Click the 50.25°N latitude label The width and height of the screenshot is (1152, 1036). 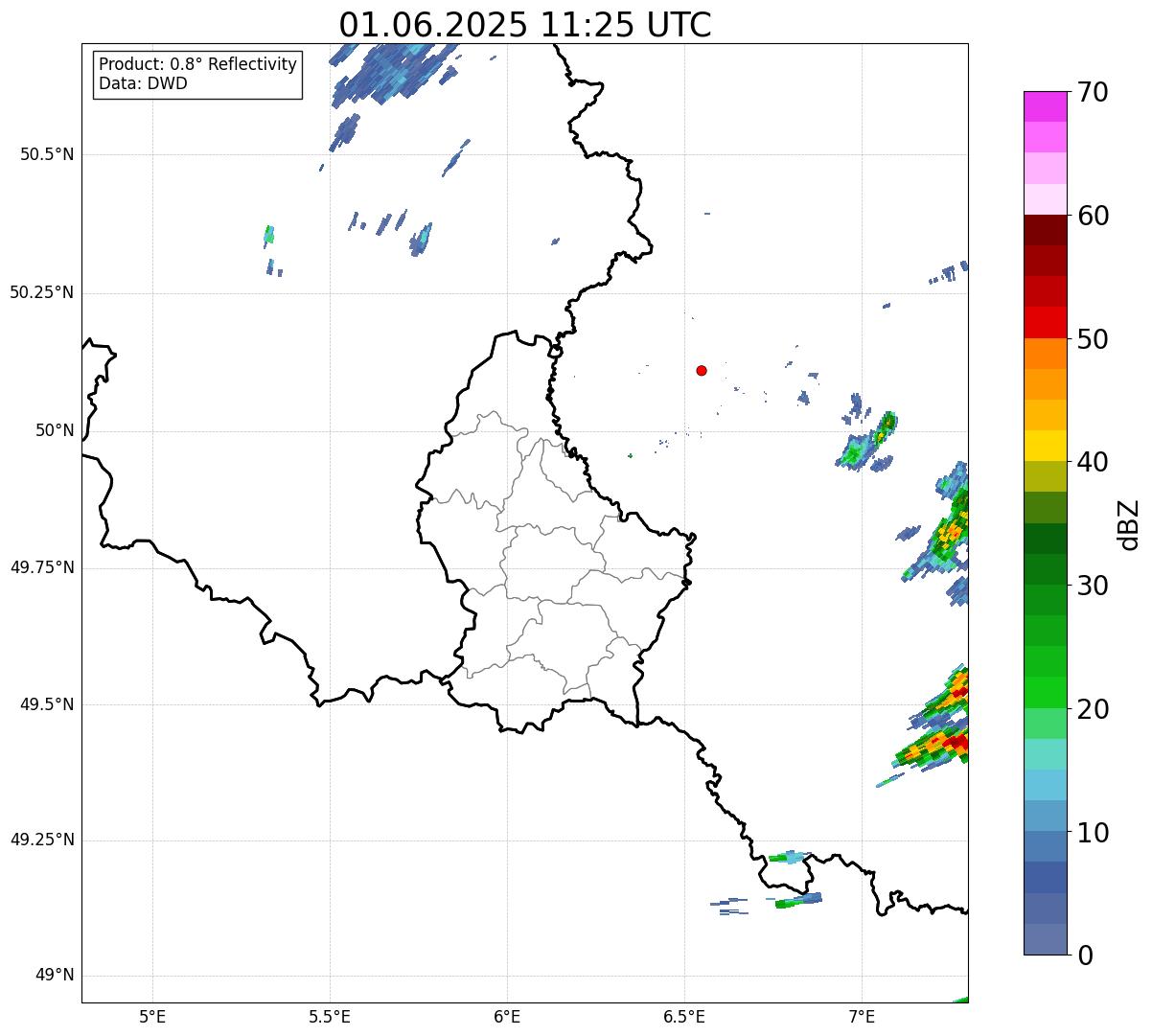(x=42, y=292)
